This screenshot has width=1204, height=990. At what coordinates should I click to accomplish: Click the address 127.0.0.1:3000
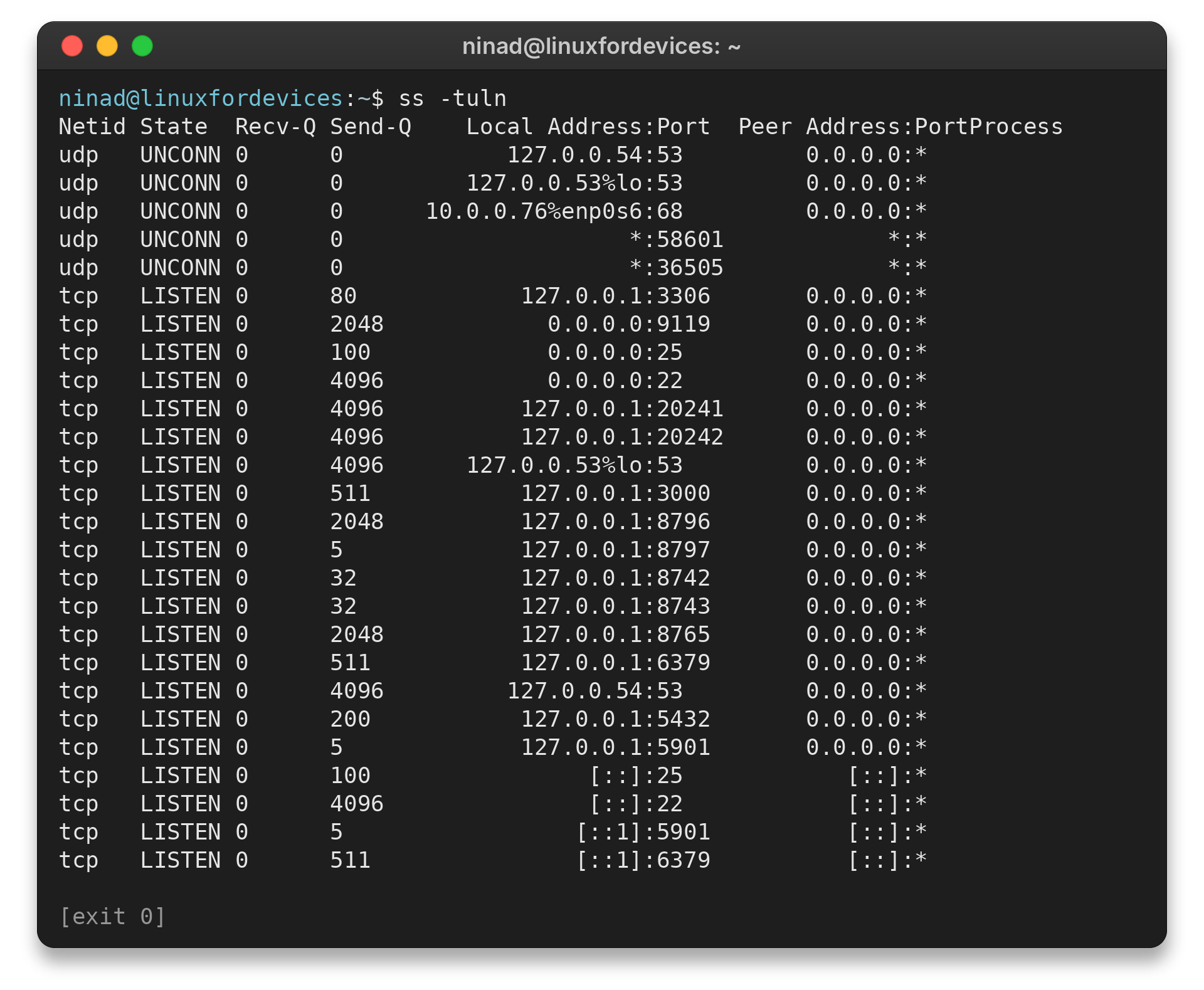pos(615,493)
